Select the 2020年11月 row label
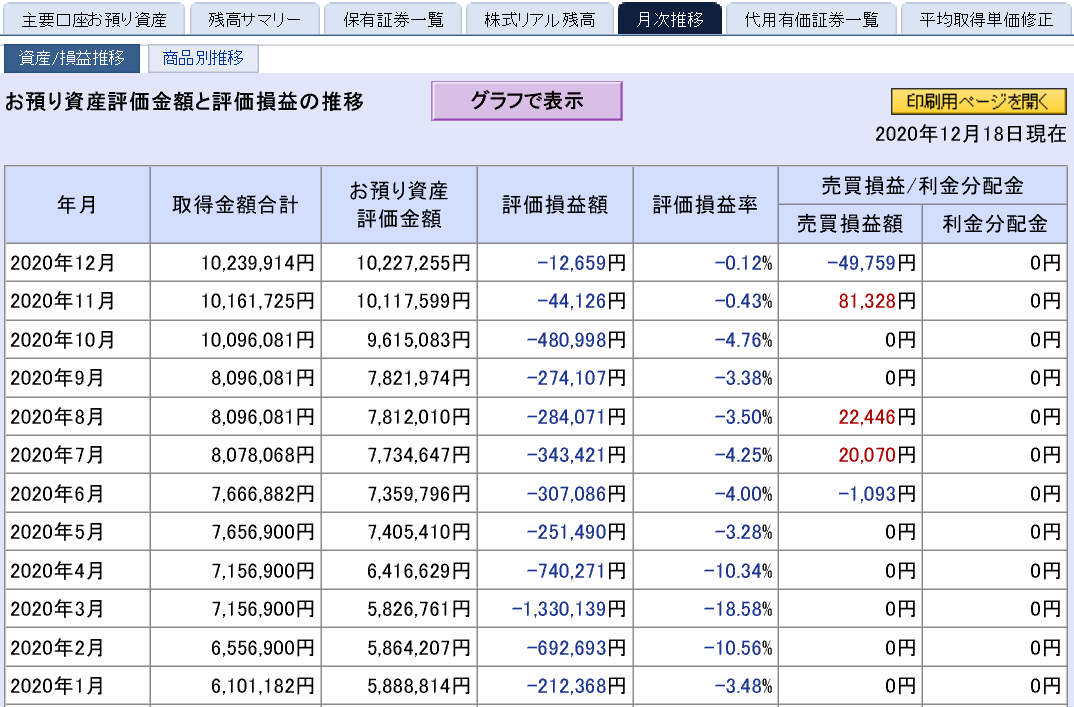 point(77,301)
